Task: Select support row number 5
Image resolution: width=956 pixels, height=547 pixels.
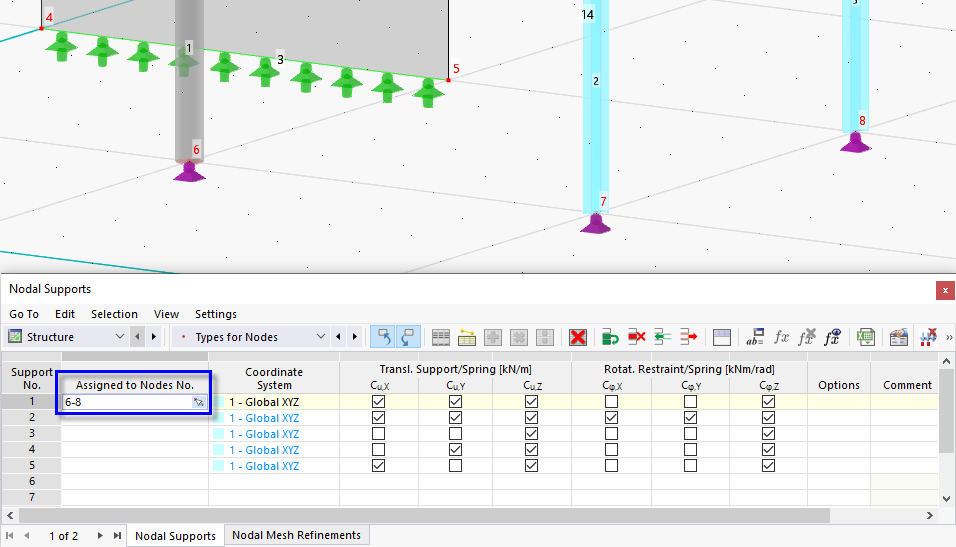Action: coord(32,465)
